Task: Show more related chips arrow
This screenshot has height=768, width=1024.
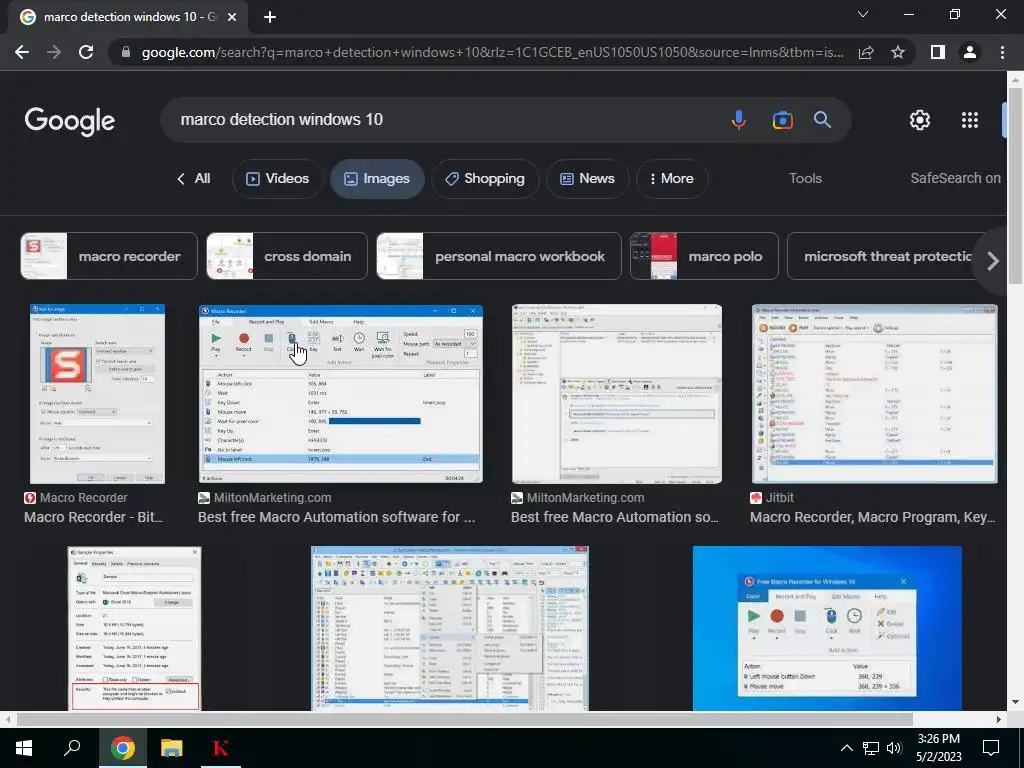Action: pos(992,261)
